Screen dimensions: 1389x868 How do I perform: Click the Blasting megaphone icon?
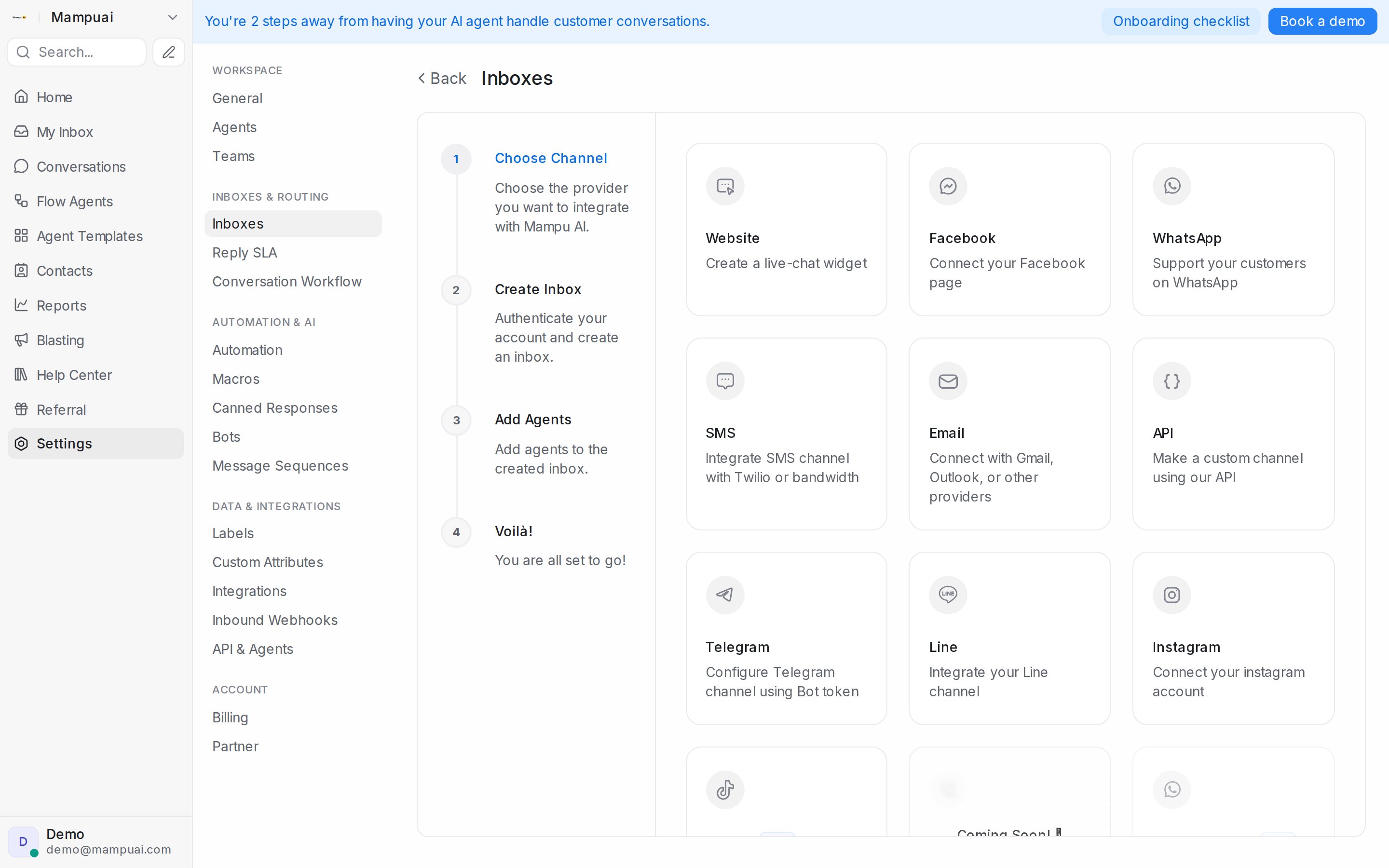click(21, 340)
